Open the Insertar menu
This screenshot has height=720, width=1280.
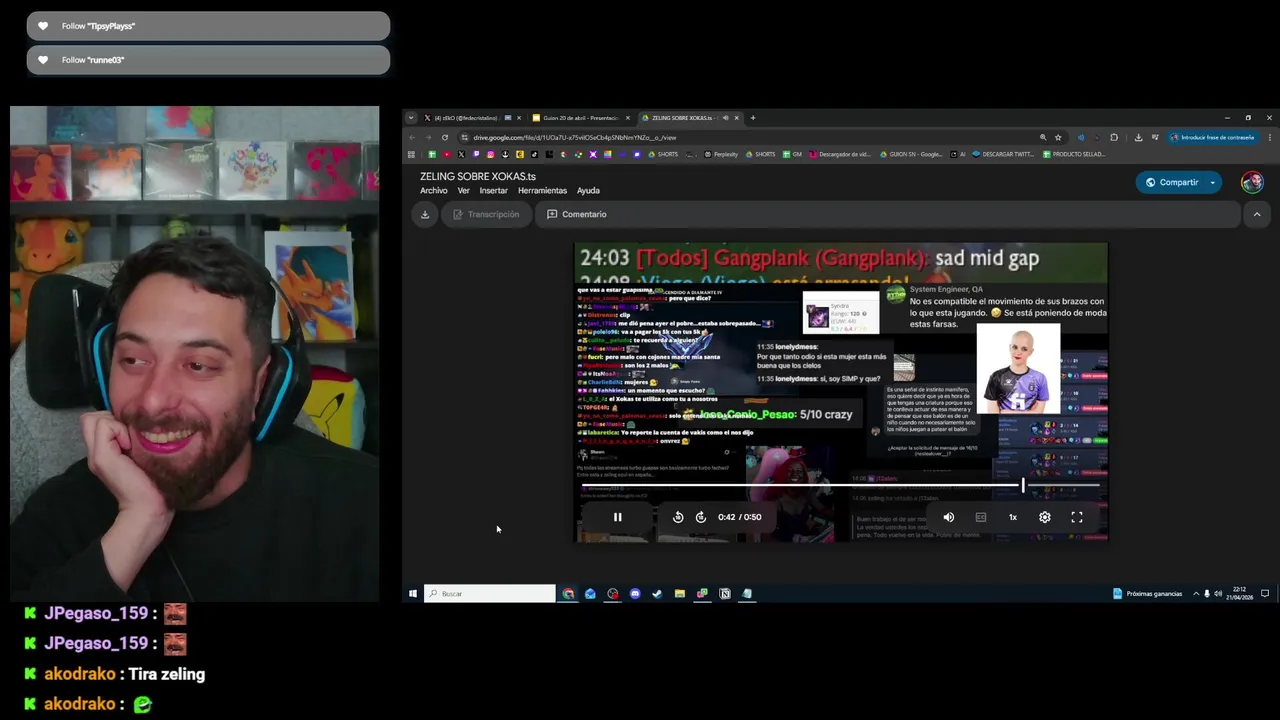494,191
